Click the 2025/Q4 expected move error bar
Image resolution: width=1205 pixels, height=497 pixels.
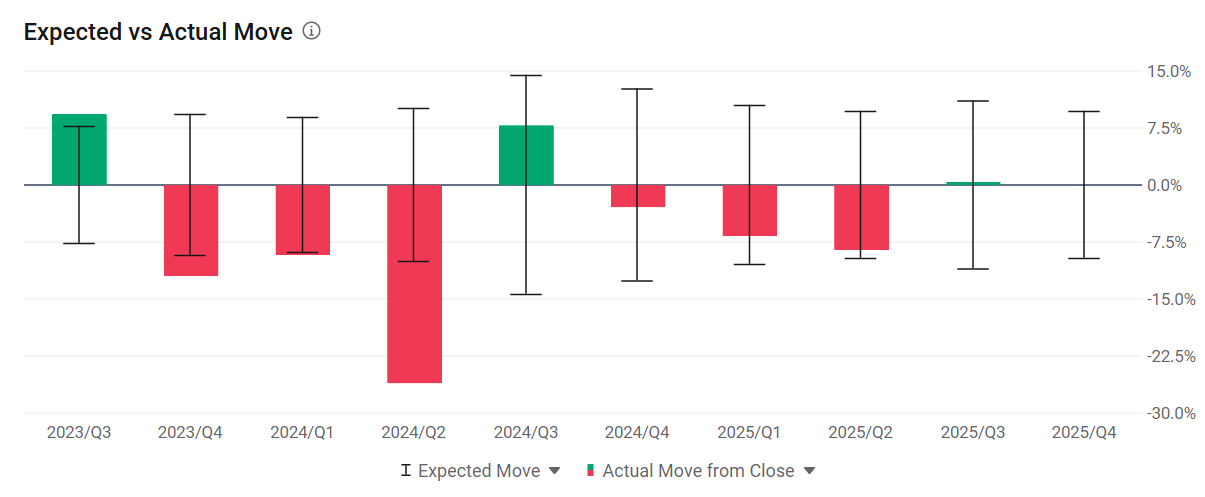(1084, 185)
